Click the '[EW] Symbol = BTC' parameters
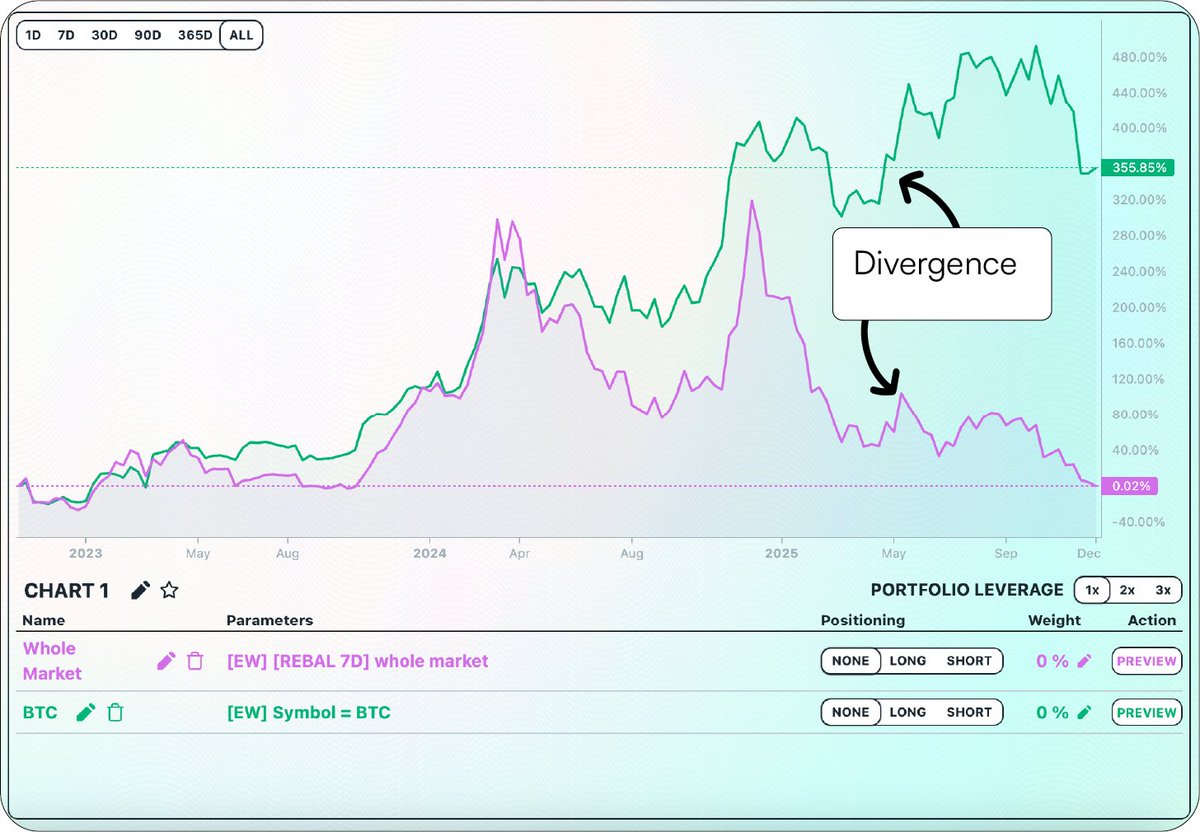 click(309, 713)
